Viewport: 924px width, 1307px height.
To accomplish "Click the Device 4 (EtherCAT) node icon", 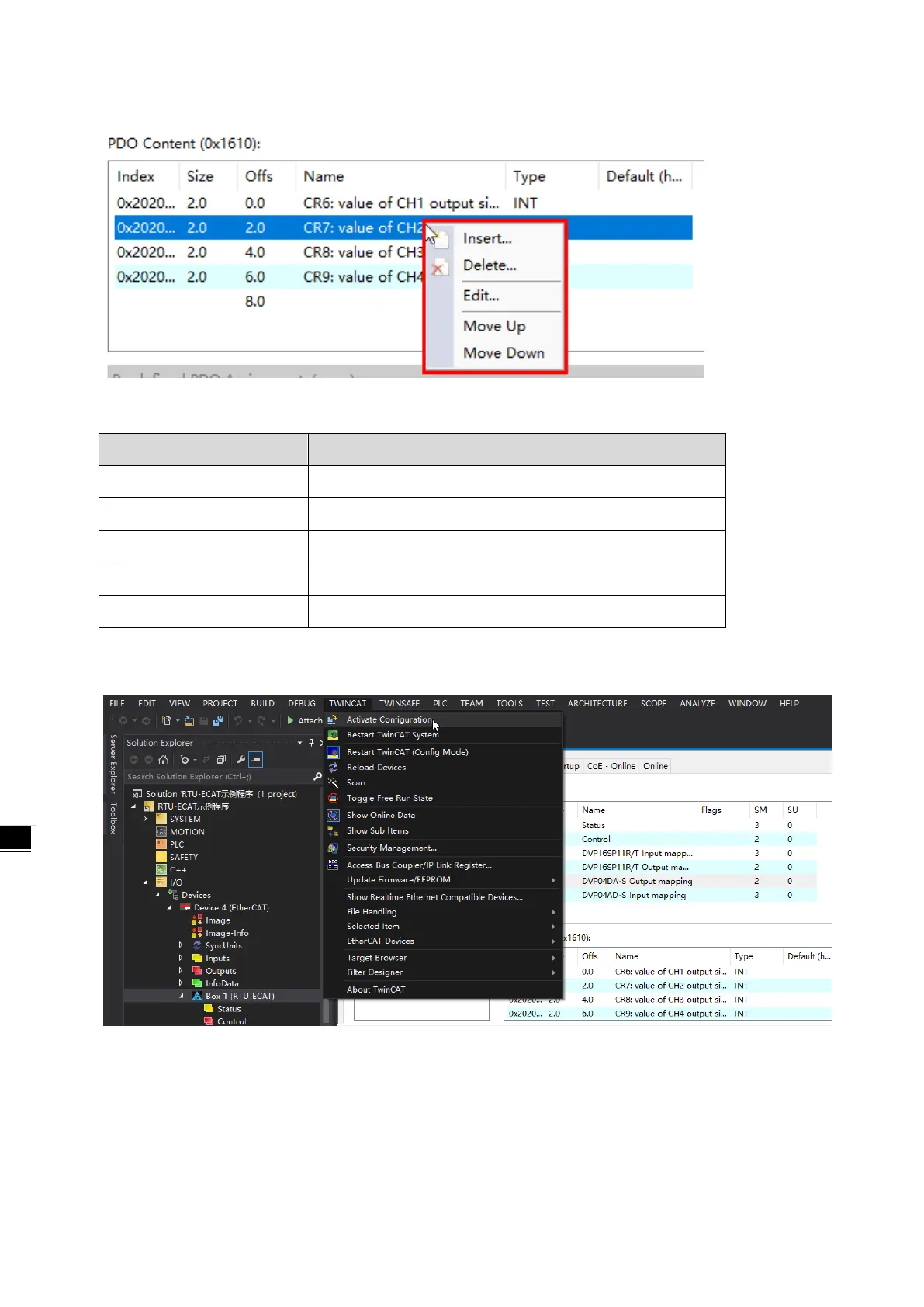I will pyautogui.click(x=185, y=907).
